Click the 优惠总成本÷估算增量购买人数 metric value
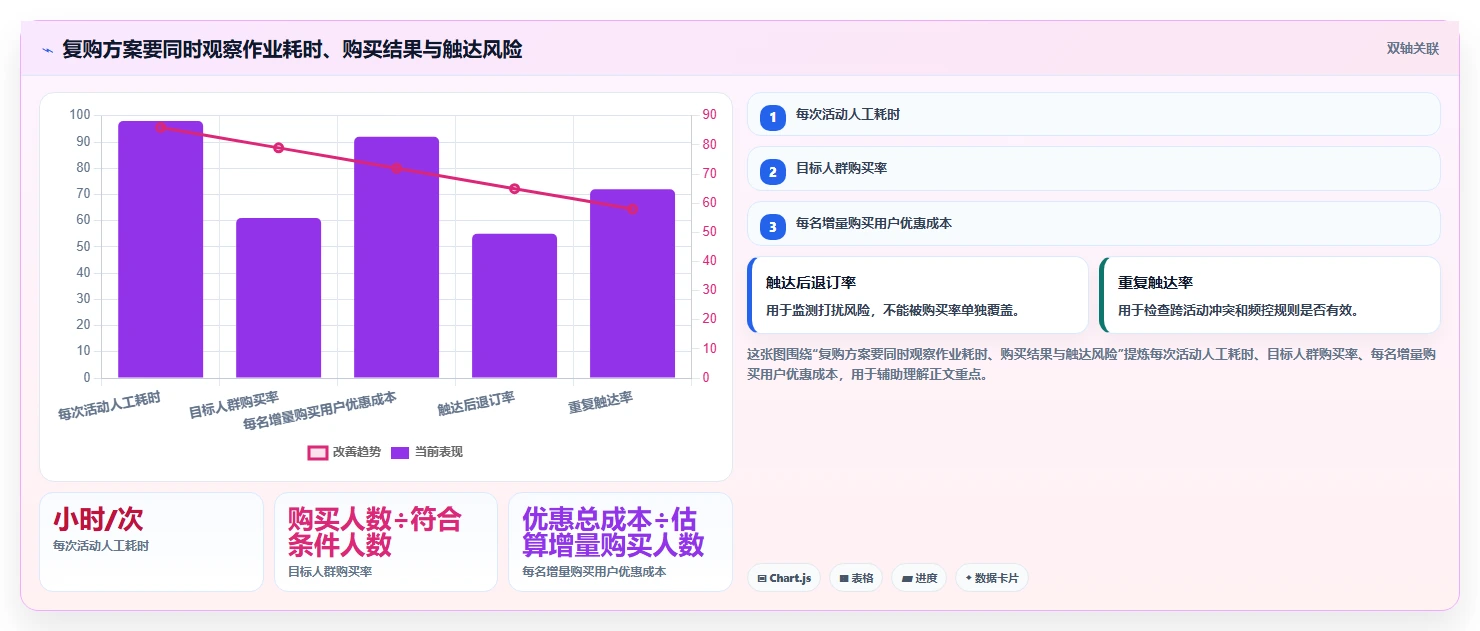1480x631 pixels. 613,532
